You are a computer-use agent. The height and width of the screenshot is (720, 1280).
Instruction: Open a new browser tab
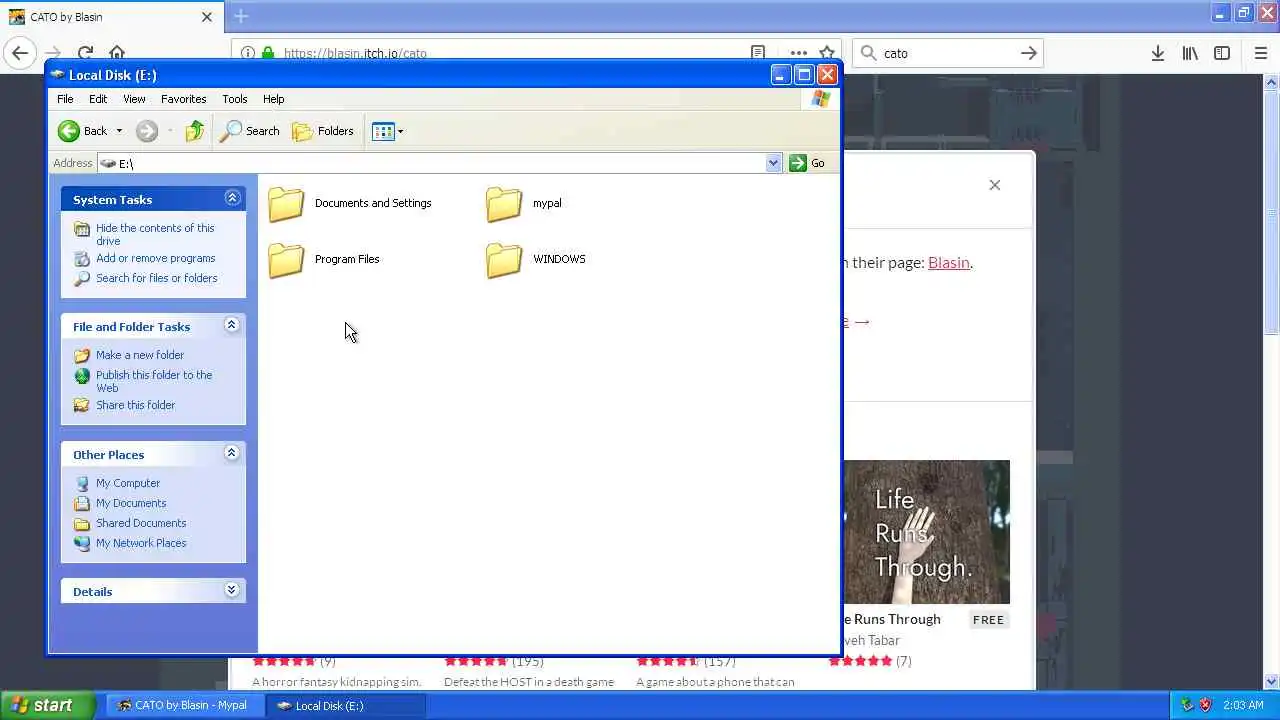pos(241,16)
